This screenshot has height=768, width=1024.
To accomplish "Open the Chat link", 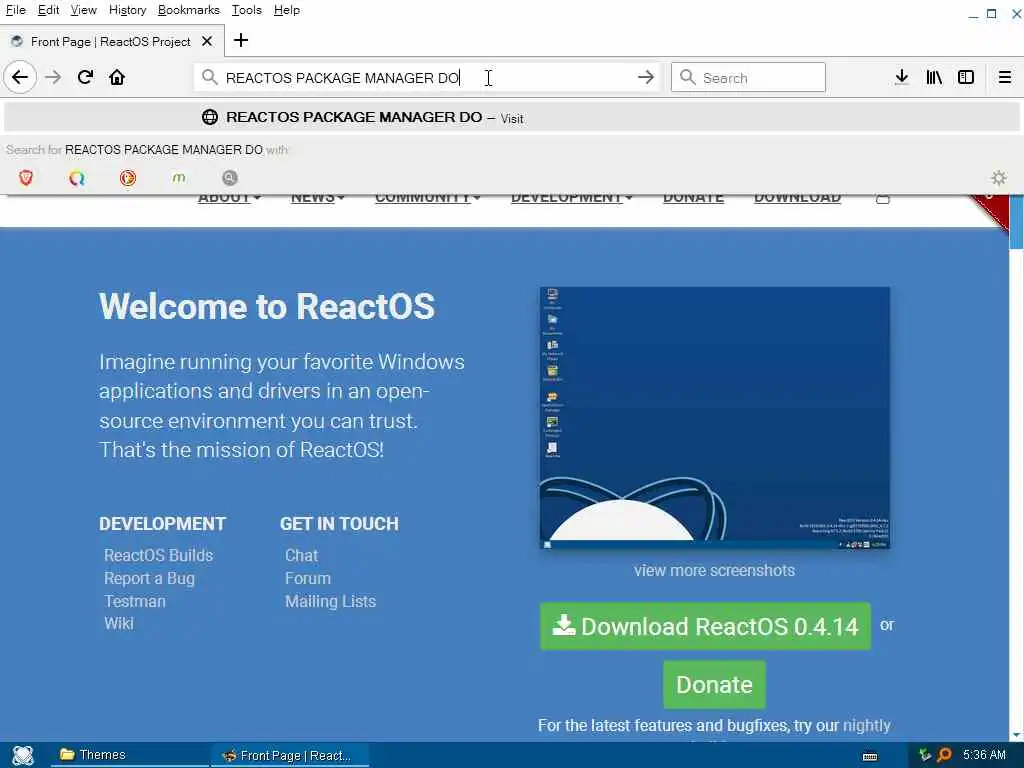I will 302,555.
